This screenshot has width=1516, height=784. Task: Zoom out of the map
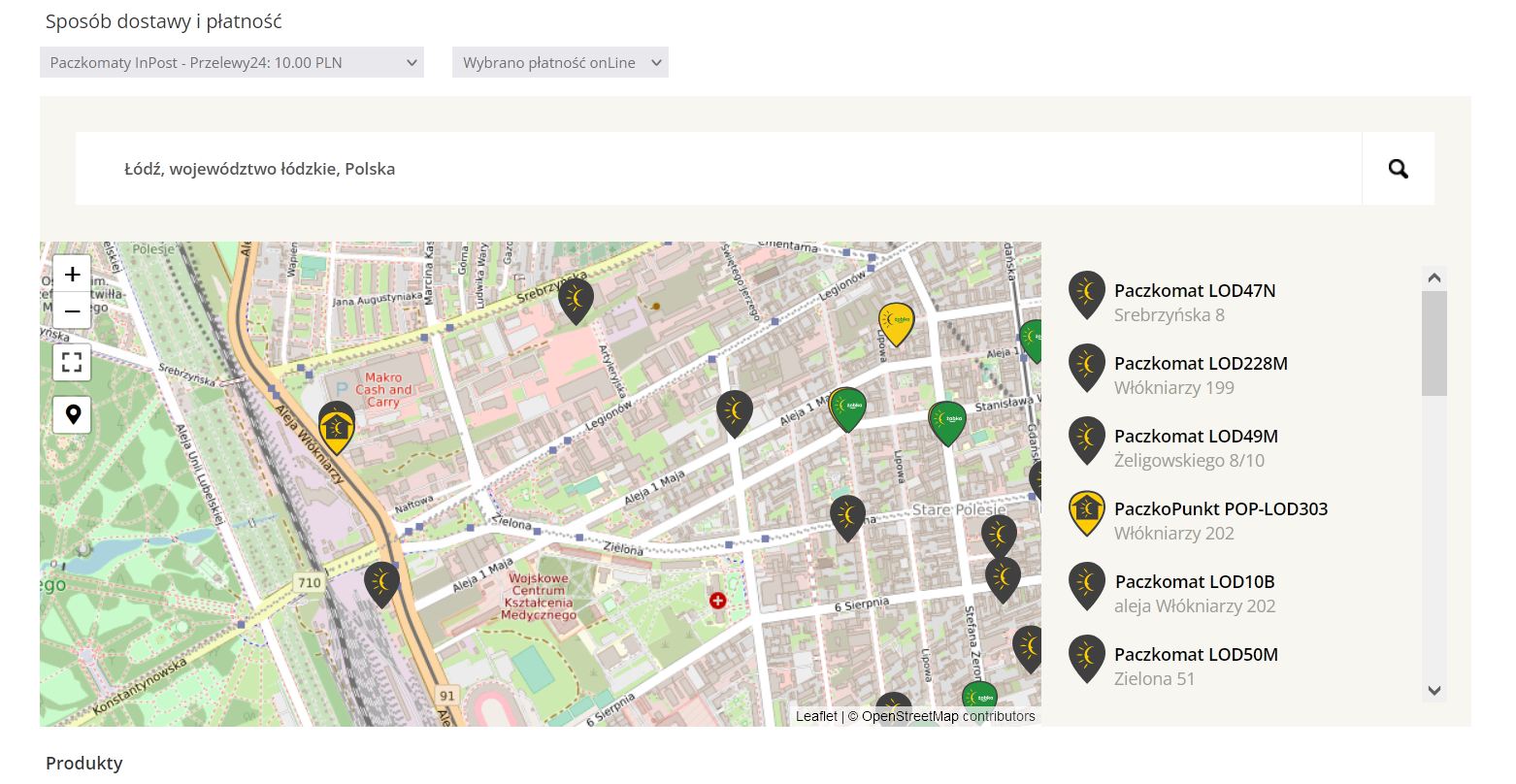pos(72,310)
